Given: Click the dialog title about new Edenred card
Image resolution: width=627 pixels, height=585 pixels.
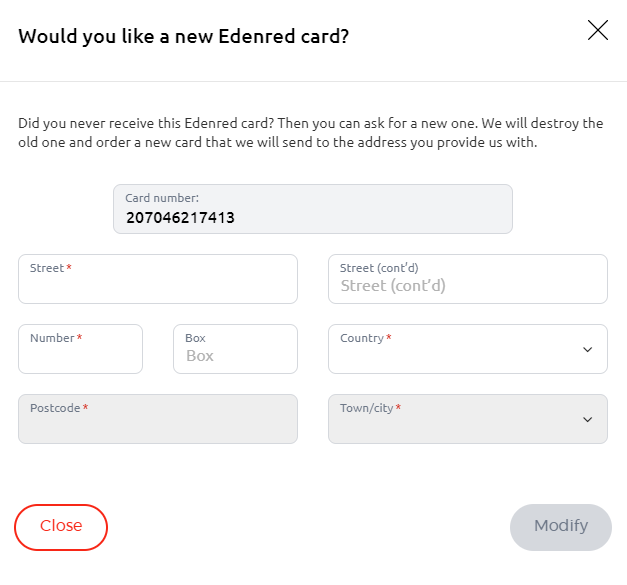Looking at the screenshot, I should click(183, 37).
